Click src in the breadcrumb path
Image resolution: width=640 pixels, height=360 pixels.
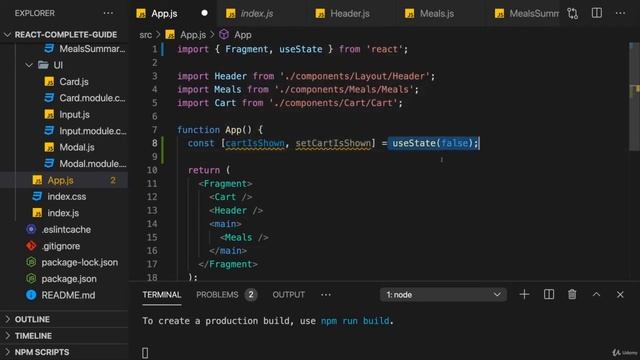(x=145, y=35)
